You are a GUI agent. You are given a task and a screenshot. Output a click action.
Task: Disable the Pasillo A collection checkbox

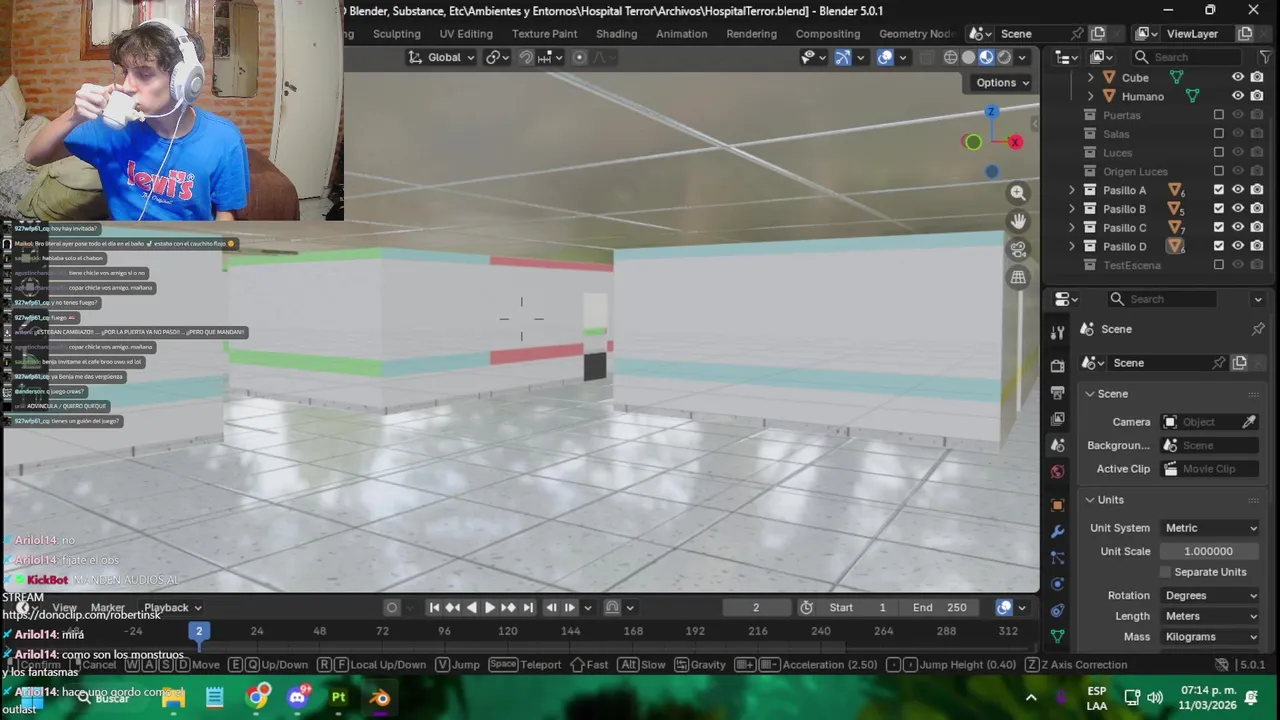point(1218,190)
